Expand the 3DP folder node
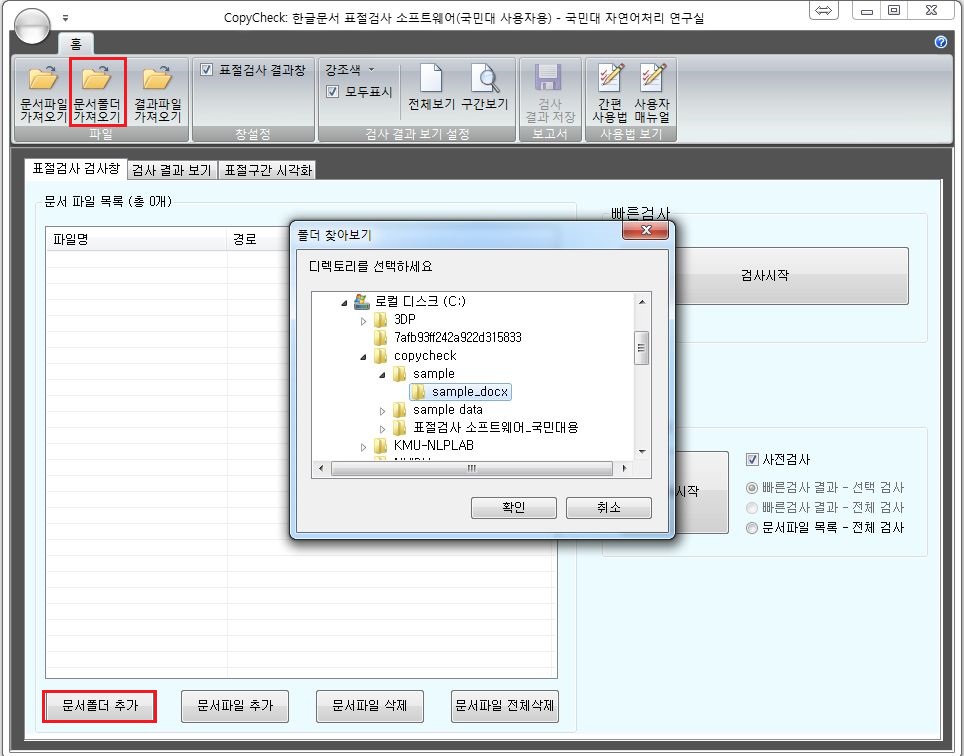Screen dimensions: 964x756 [x=364, y=320]
